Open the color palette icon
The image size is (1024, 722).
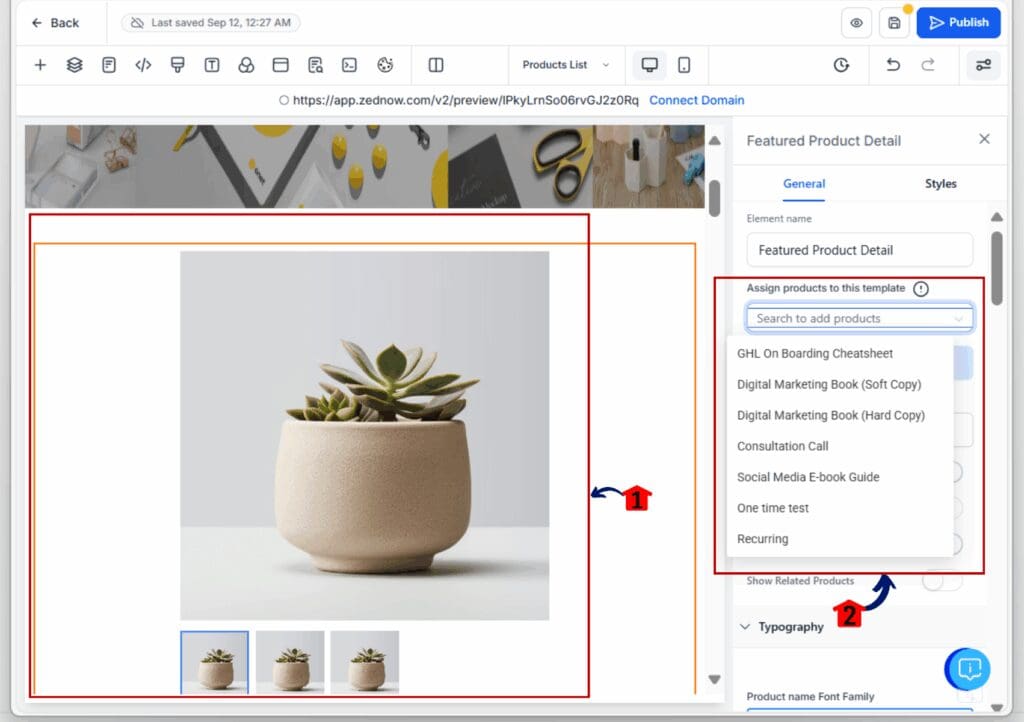point(384,65)
